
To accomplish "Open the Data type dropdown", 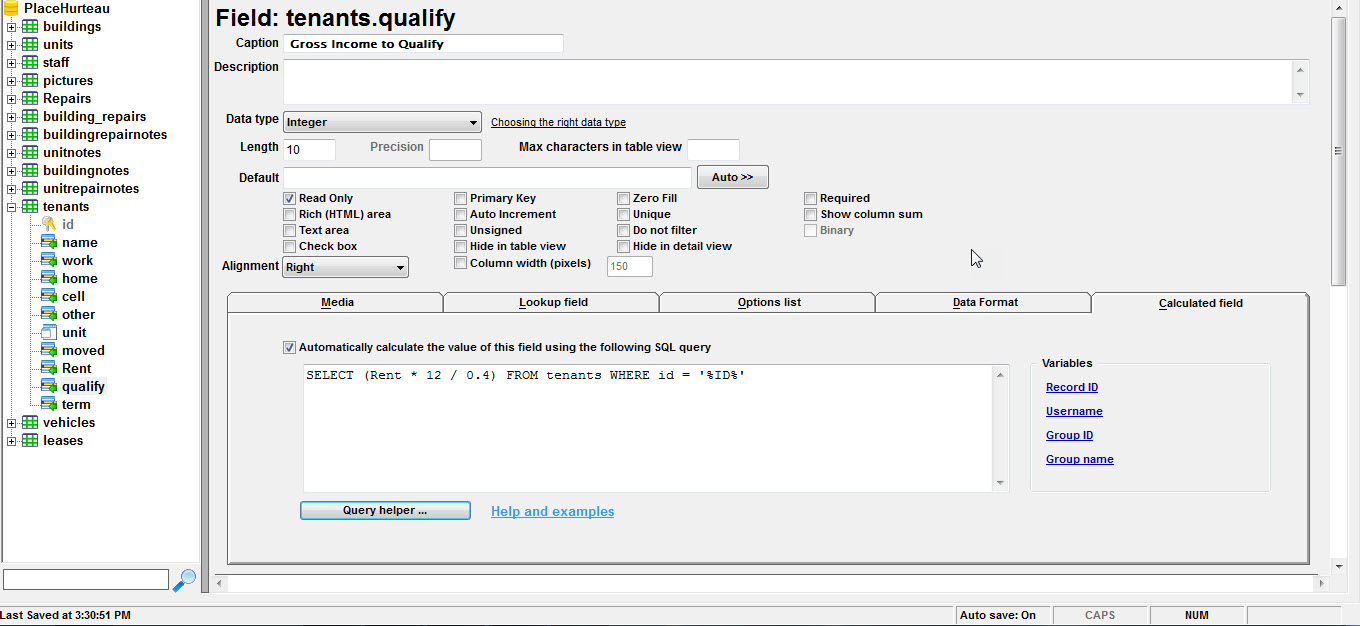I will click(x=382, y=122).
